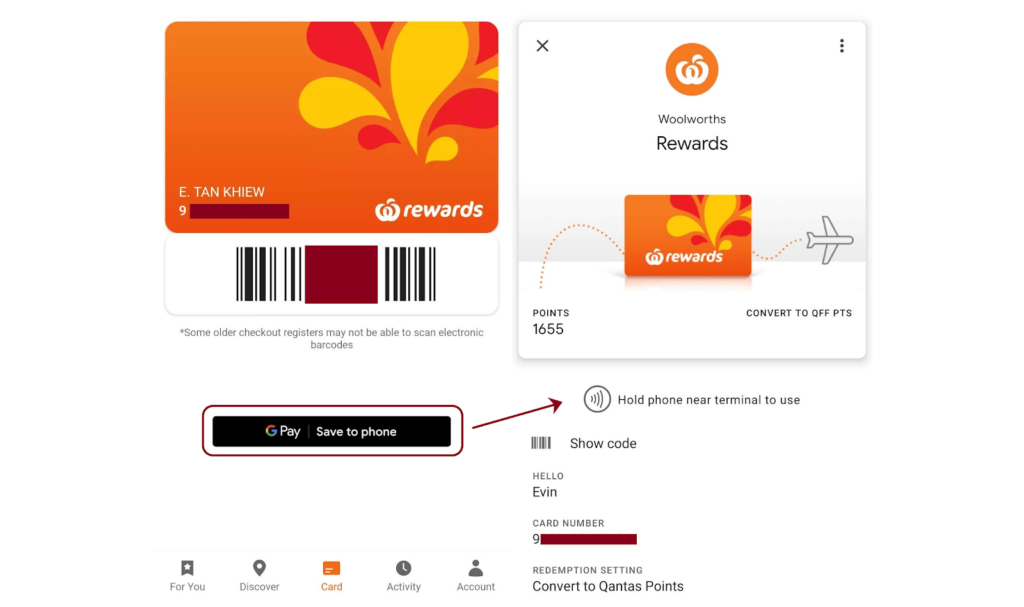Open the For You bookmark tab
The height and width of the screenshot is (607, 1024).
pyautogui.click(x=187, y=576)
